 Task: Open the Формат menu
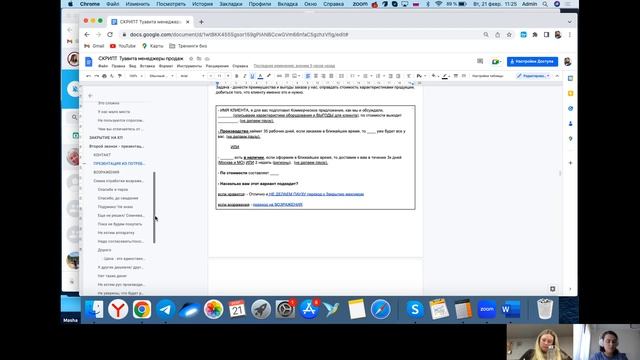[x=166, y=66]
